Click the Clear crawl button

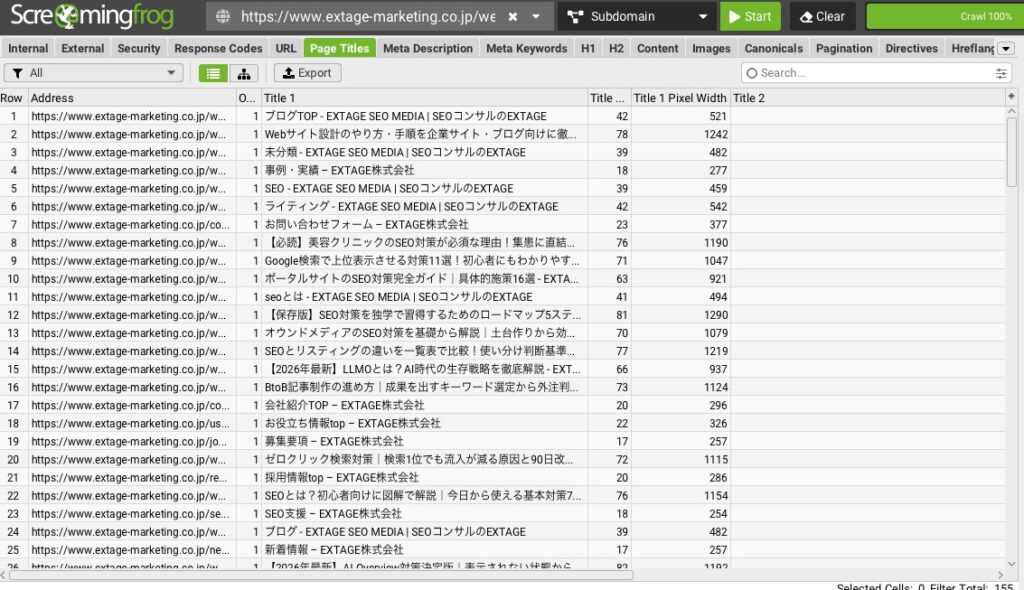821,17
